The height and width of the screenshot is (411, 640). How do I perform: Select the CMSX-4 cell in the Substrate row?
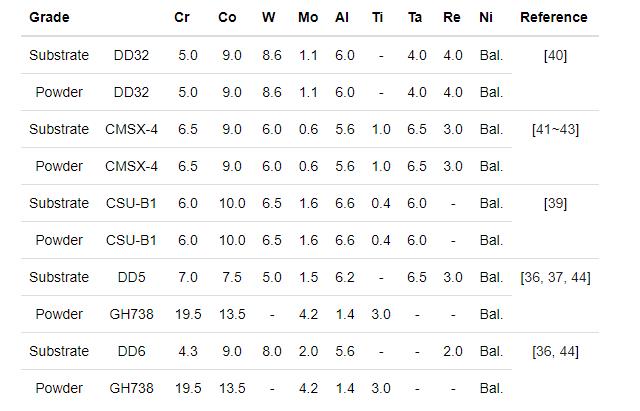click(132, 129)
